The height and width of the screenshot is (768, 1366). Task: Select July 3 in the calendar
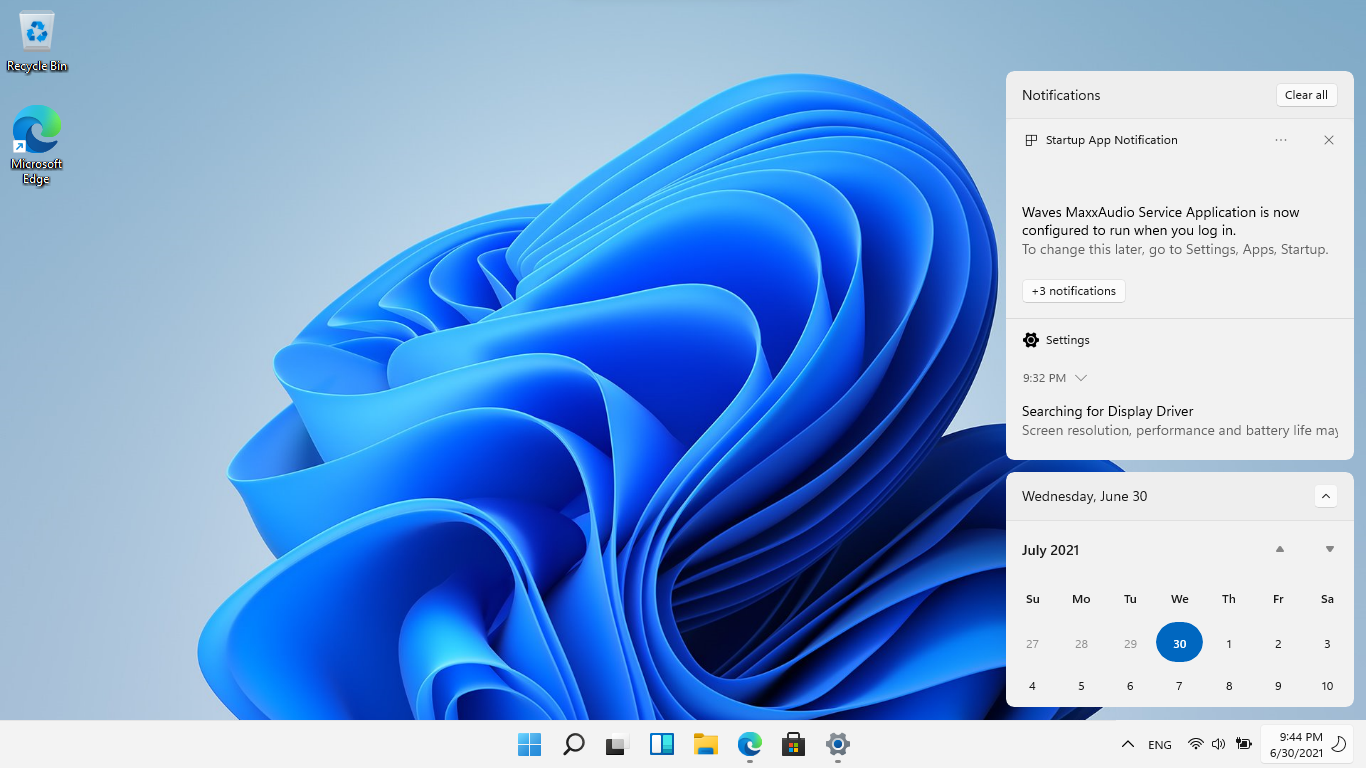[1327, 644]
